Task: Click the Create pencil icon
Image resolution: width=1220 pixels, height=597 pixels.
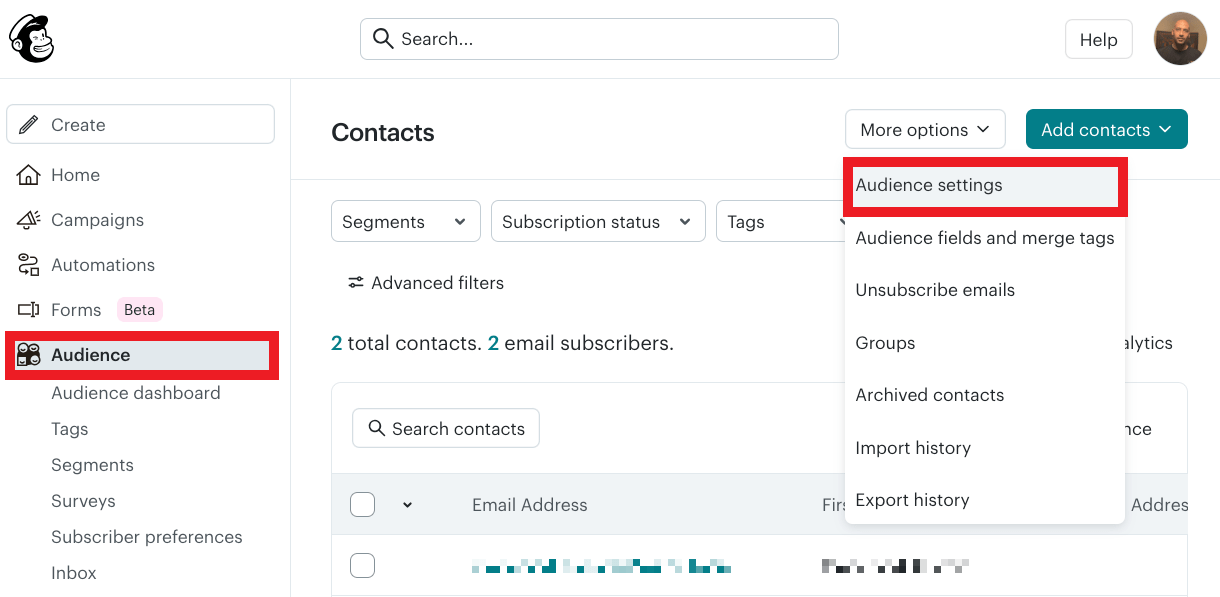Action: click(x=30, y=125)
